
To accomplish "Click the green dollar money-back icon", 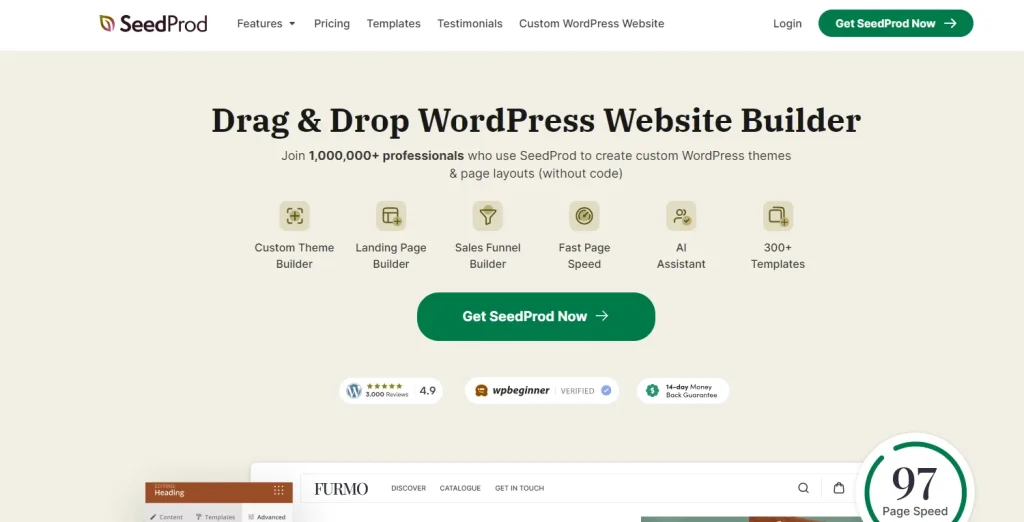I will 652,391.
